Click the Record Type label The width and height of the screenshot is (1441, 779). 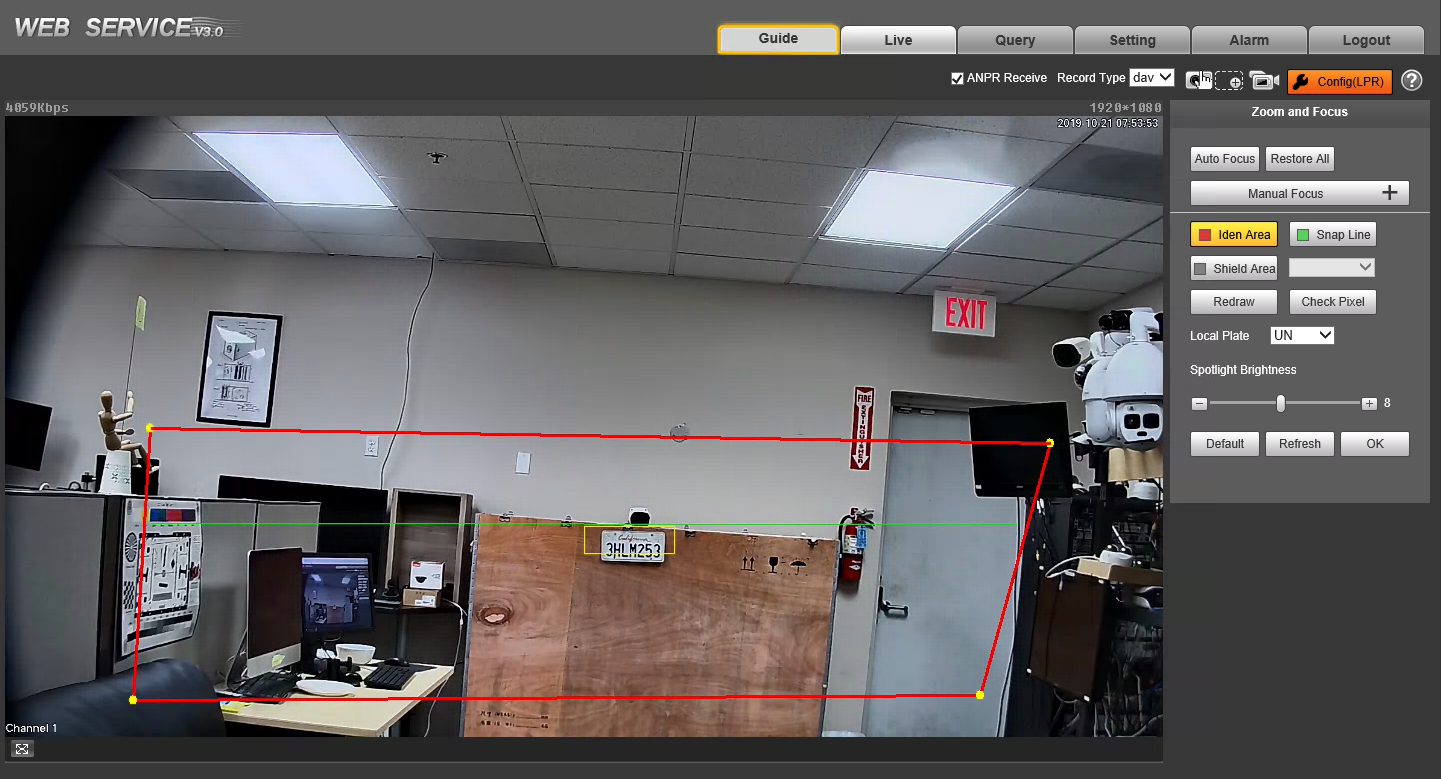(1091, 78)
